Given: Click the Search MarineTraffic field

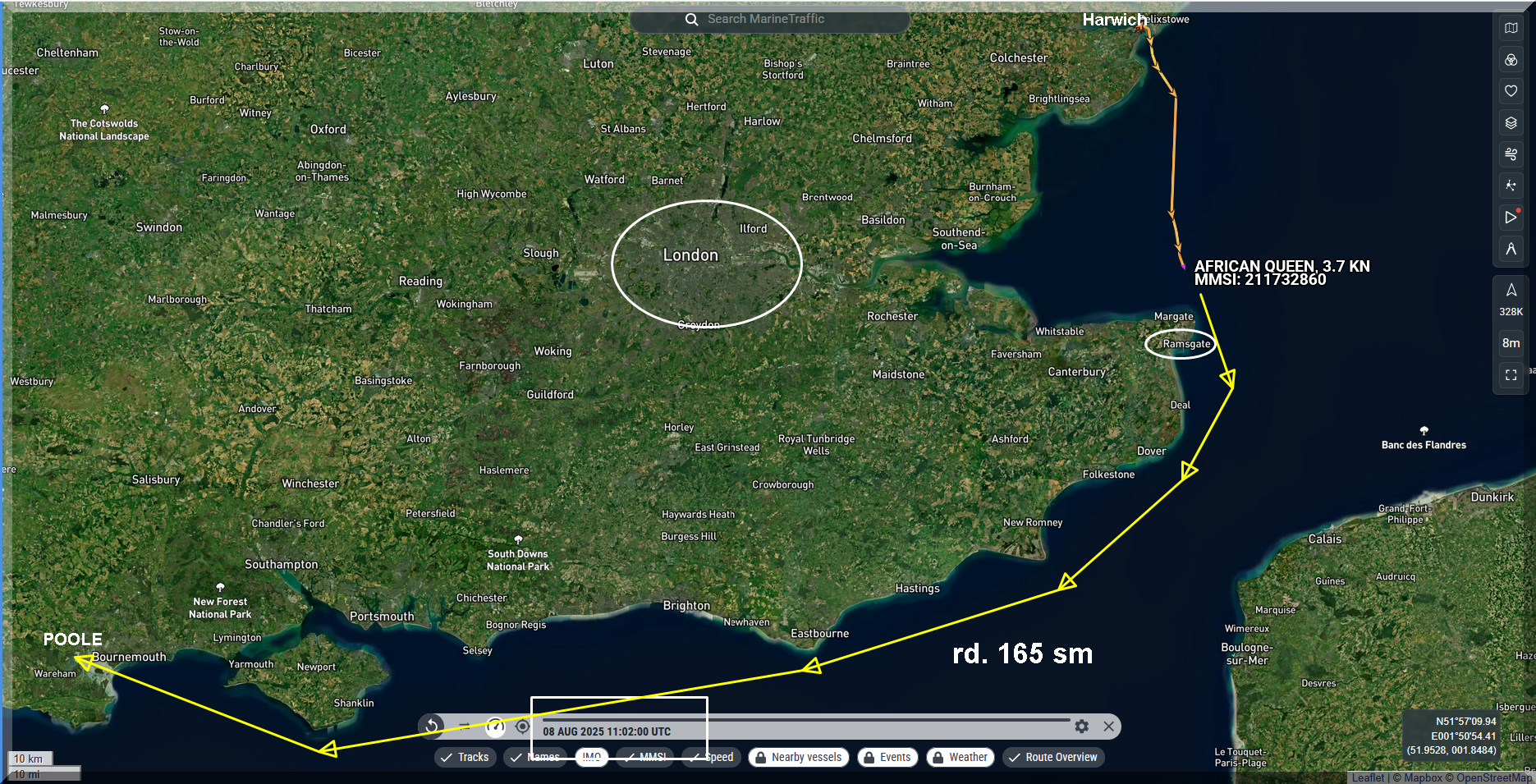Looking at the screenshot, I should coord(769,19).
